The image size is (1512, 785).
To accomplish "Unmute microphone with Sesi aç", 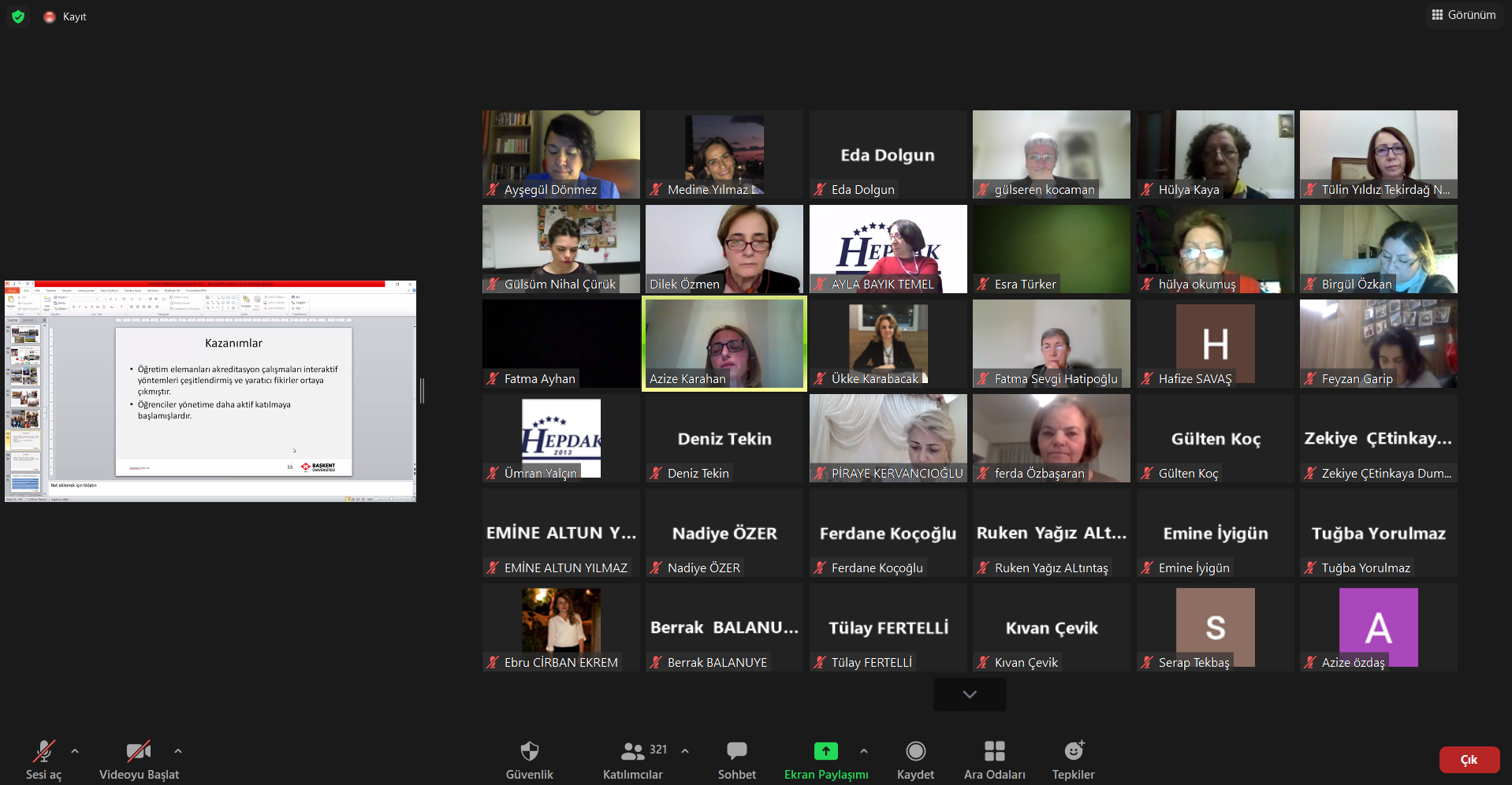I will point(43,751).
